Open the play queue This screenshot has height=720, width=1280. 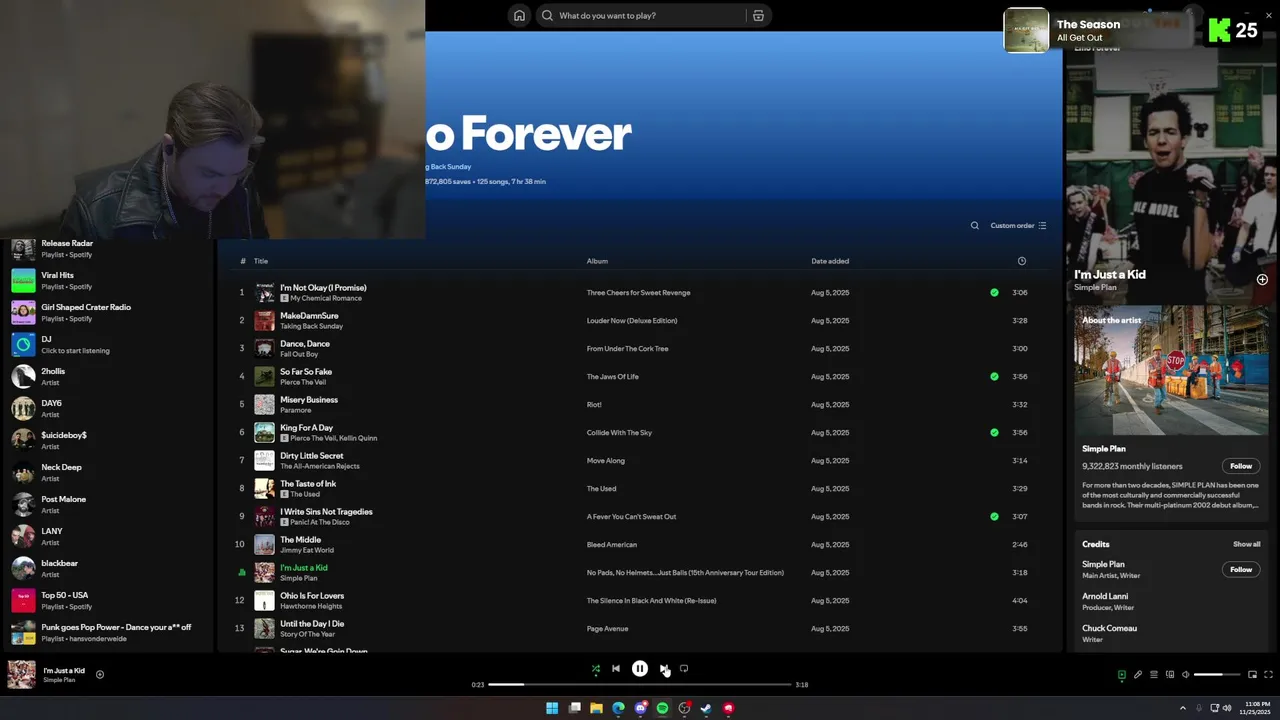tap(1153, 675)
